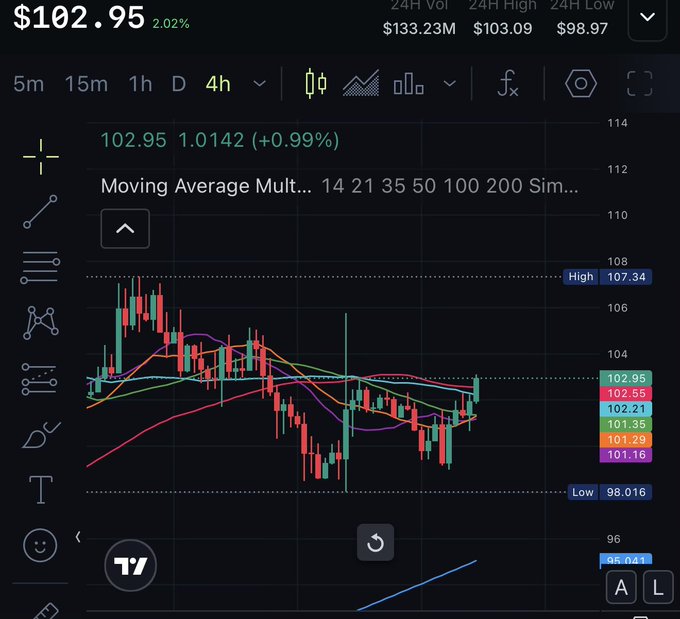The image size is (680, 619).
Task: Switch to bar column chart type
Action: [408, 84]
